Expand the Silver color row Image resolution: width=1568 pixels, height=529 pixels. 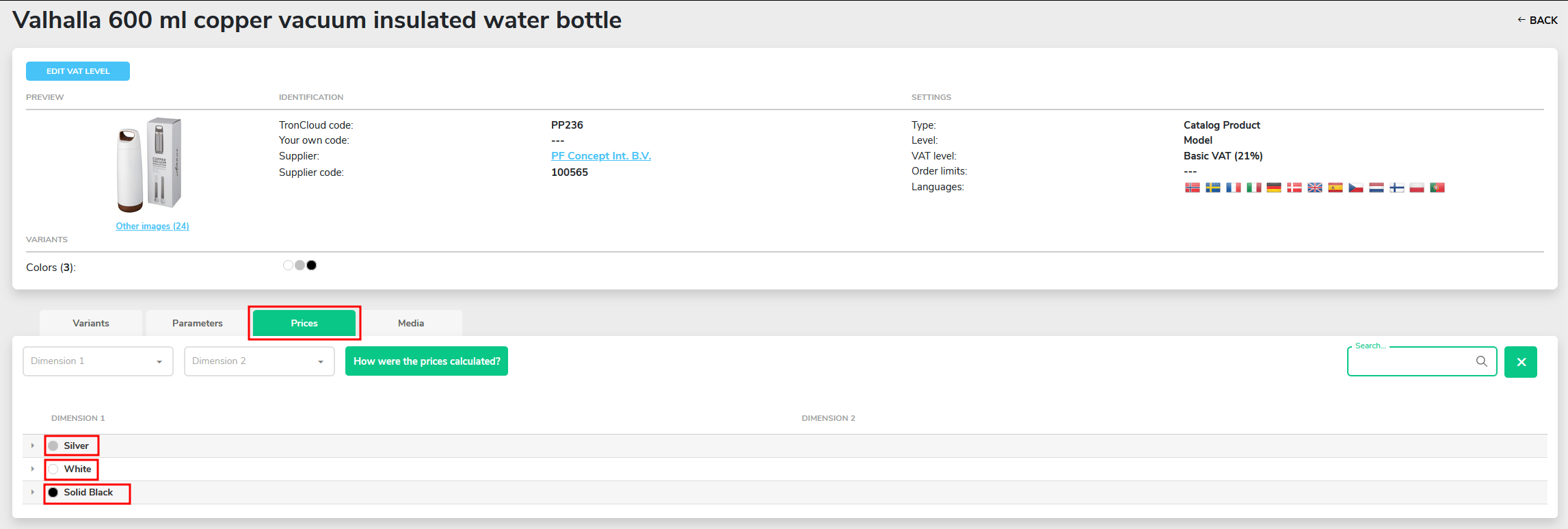pos(32,446)
